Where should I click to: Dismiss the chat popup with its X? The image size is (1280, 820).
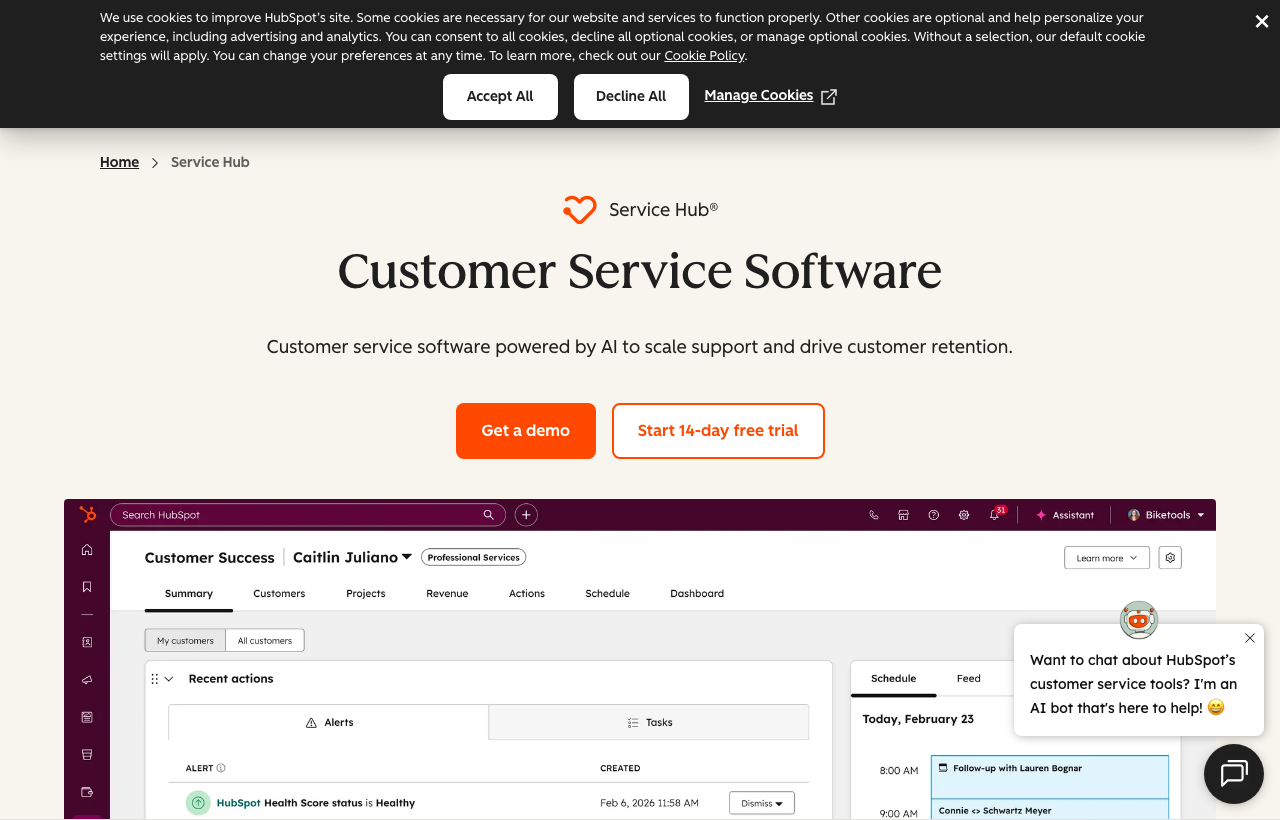tap(1250, 638)
